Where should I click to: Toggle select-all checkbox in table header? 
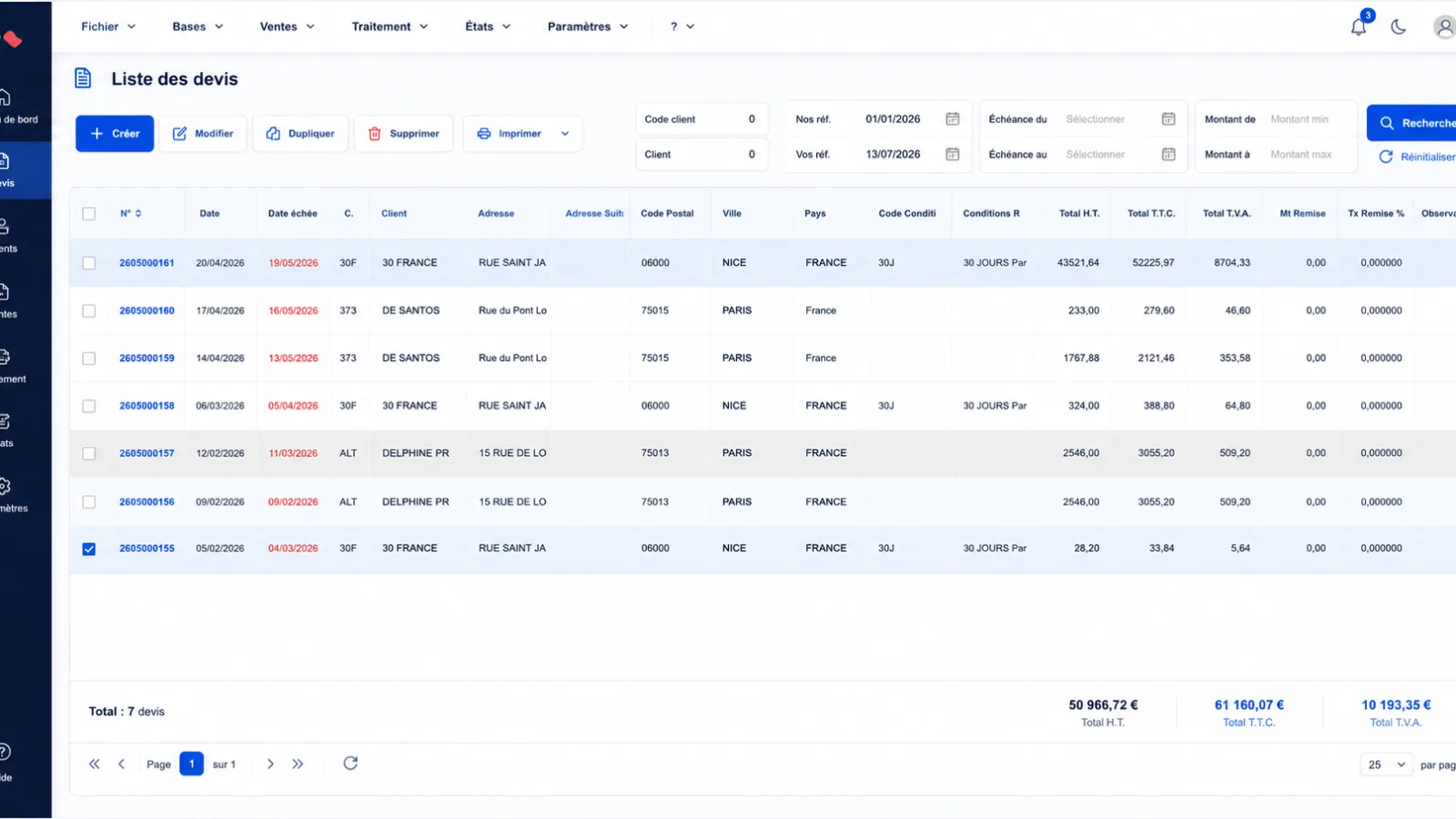(x=88, y=214)
